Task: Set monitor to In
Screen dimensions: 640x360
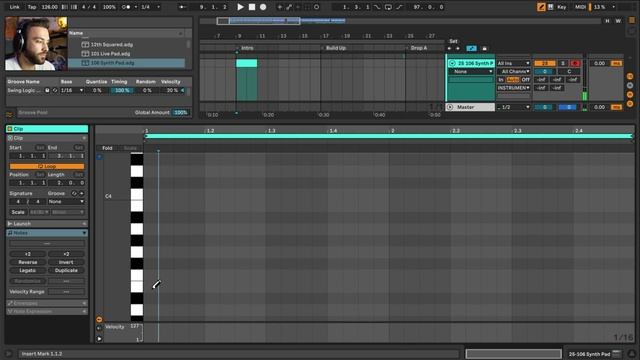Action: pyautogui.click(x=501, y=80)
